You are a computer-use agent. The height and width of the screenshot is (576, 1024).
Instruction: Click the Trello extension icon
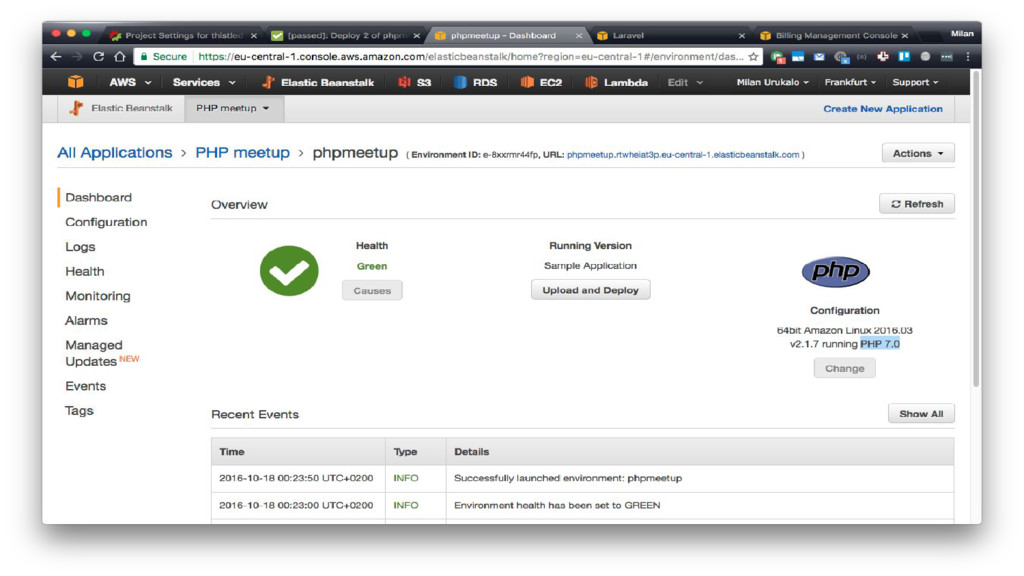click(x=904, y=57)
